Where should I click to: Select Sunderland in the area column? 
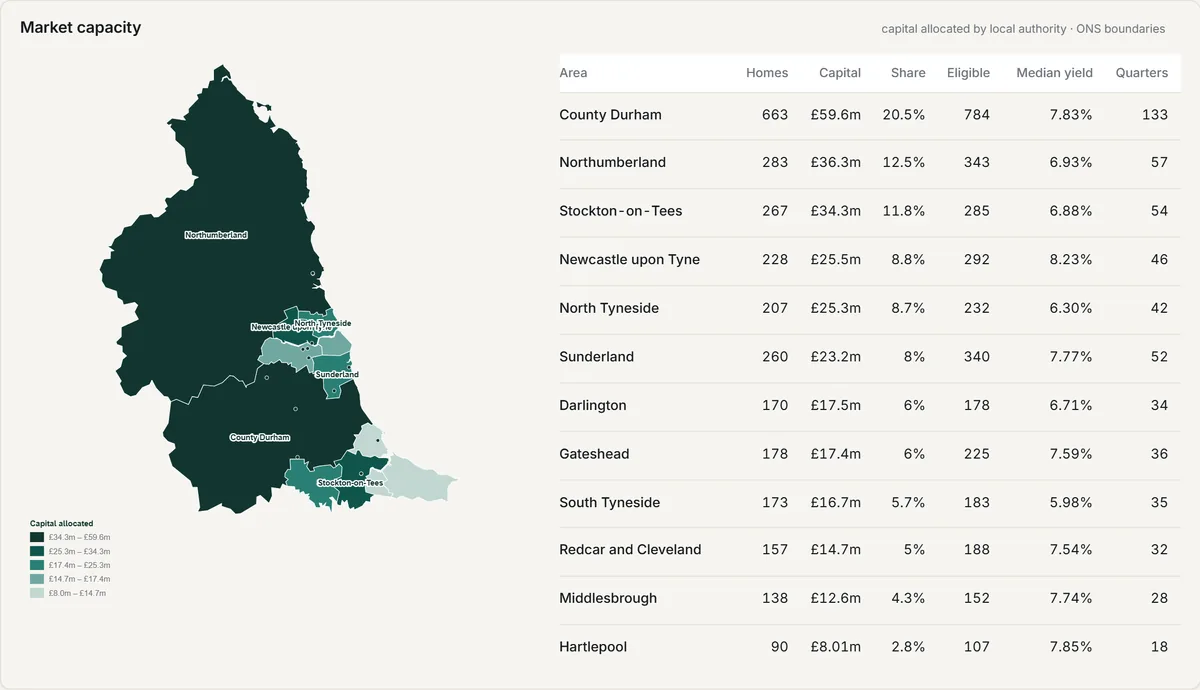[597, 357]
